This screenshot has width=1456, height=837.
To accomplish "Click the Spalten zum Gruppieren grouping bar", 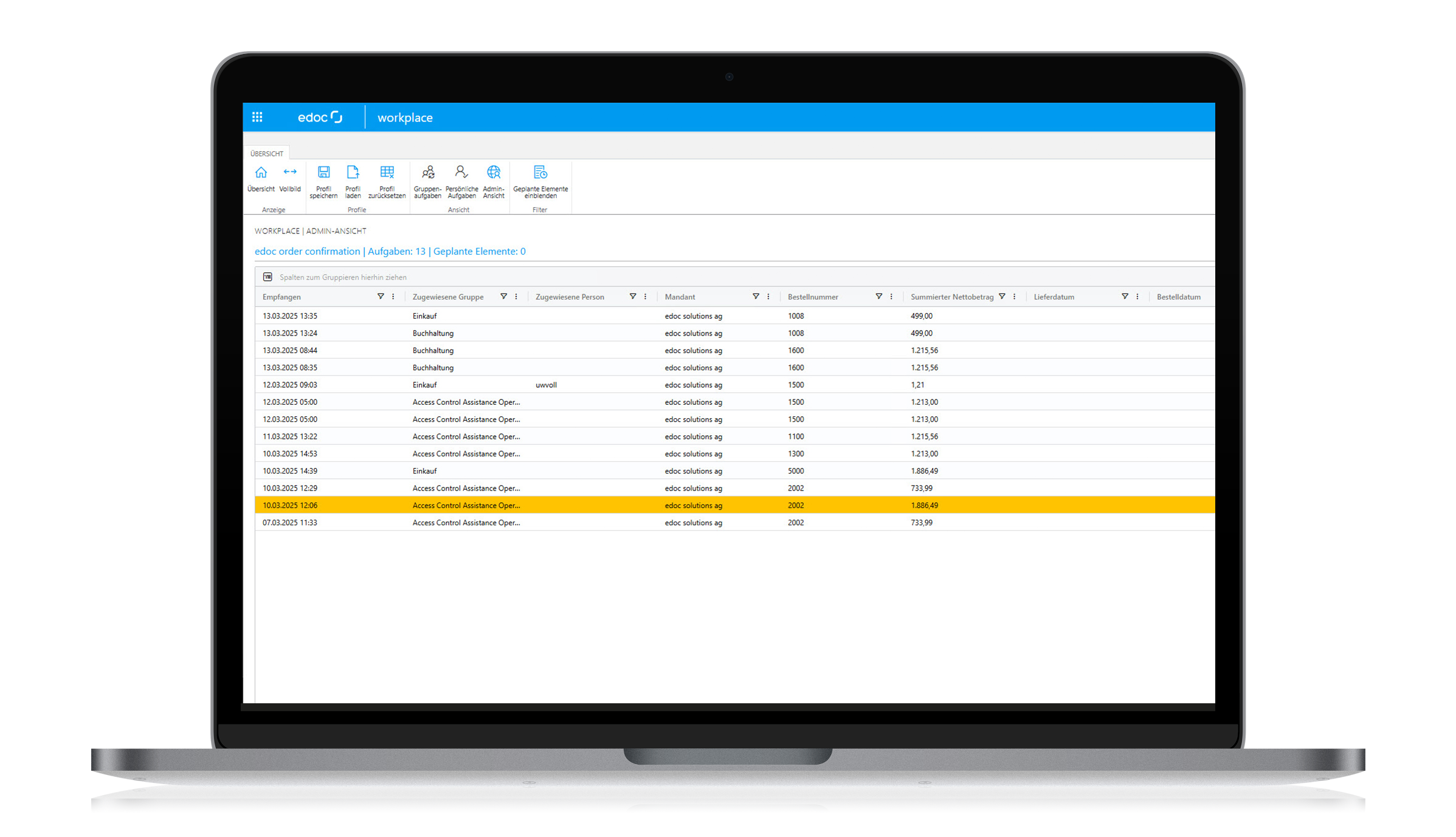I will pyautogui.click(x=343, y=277).
